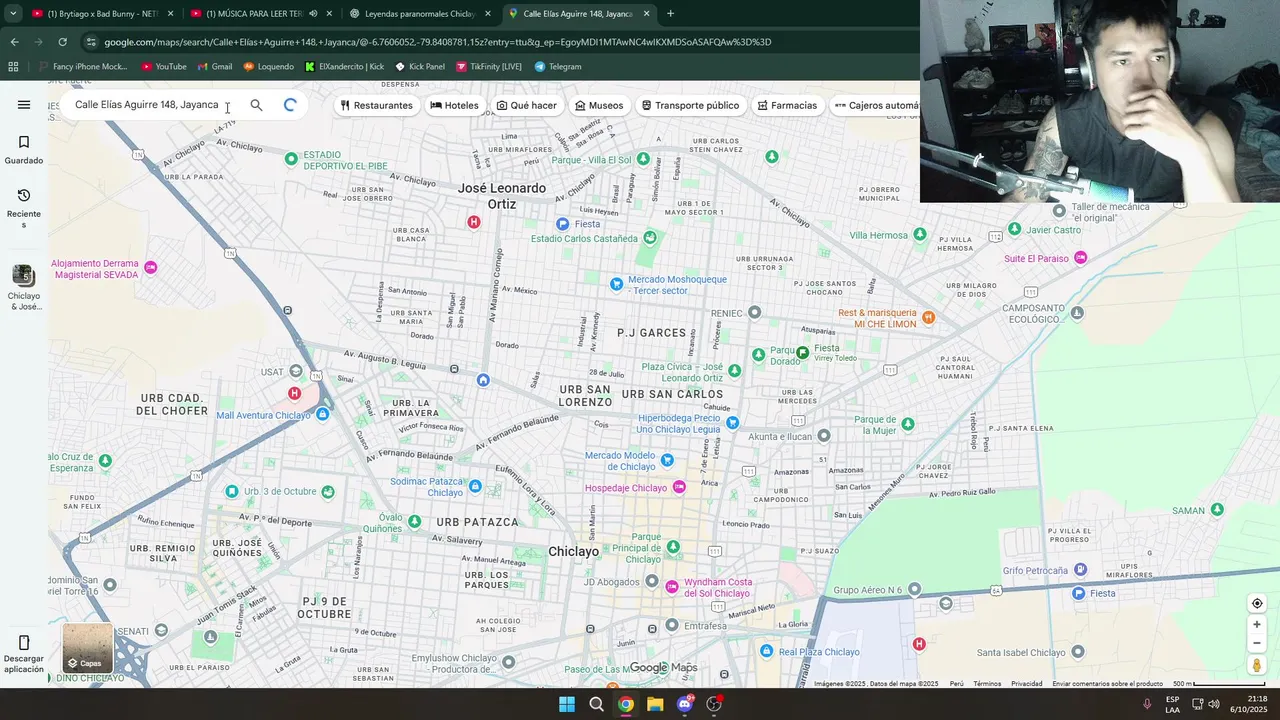Screen dimensions: 1280x720
Task: Click Descargar aplicación phone icon
Action: [x=24, y=654]
